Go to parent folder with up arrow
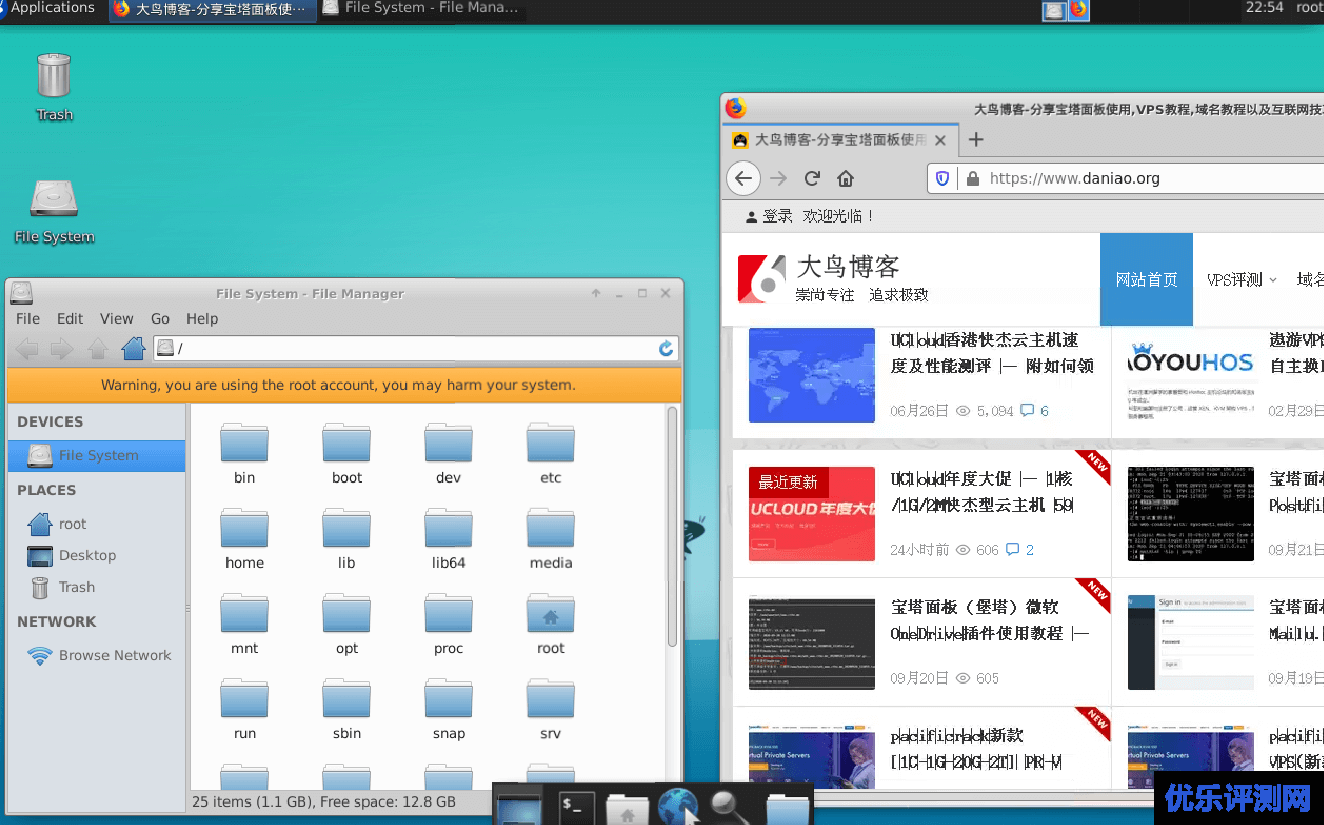The width and height of the screenshot is (1324, 825). point(98,349)
